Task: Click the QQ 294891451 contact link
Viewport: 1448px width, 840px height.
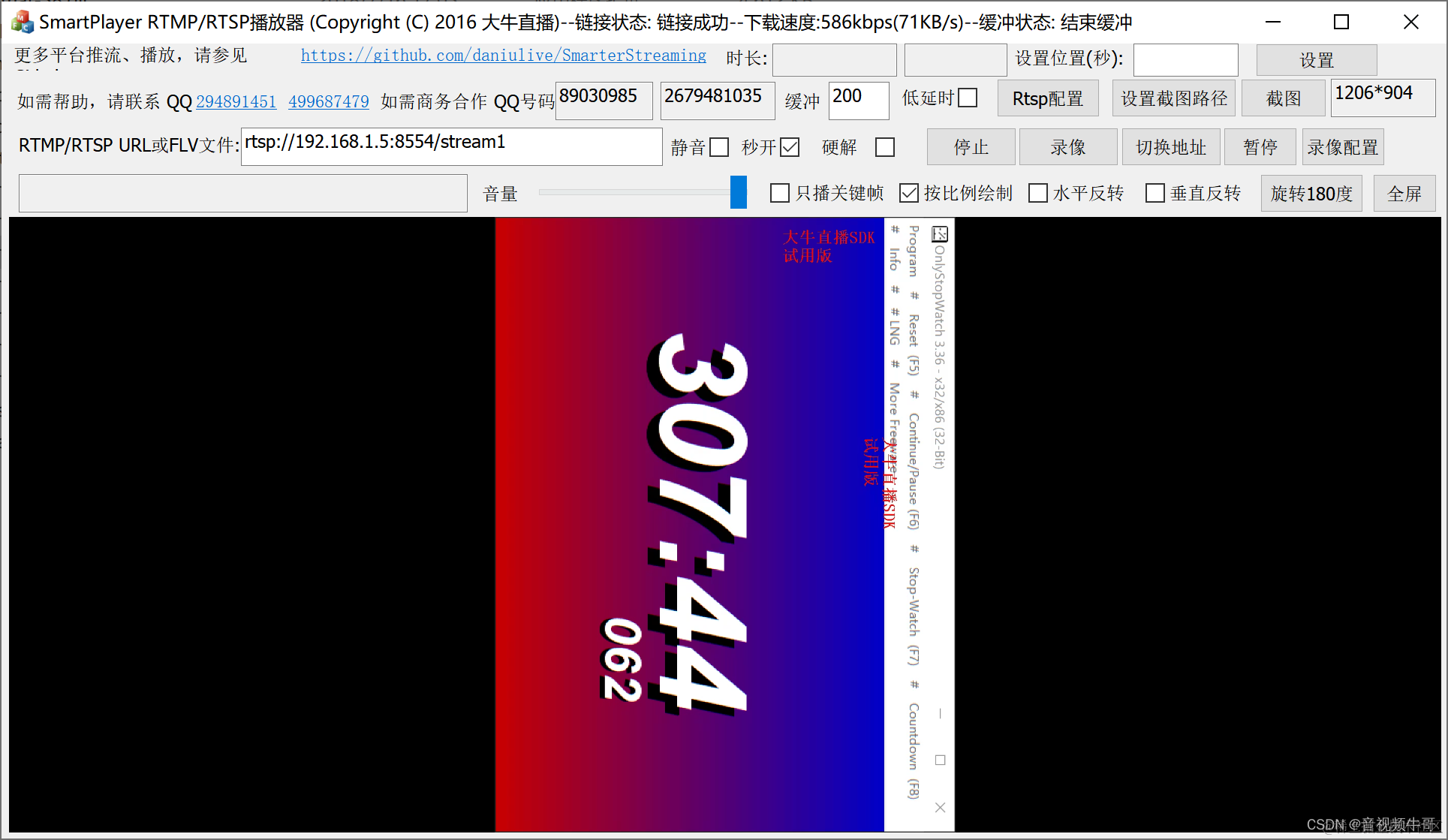Action: pos(236,101)
